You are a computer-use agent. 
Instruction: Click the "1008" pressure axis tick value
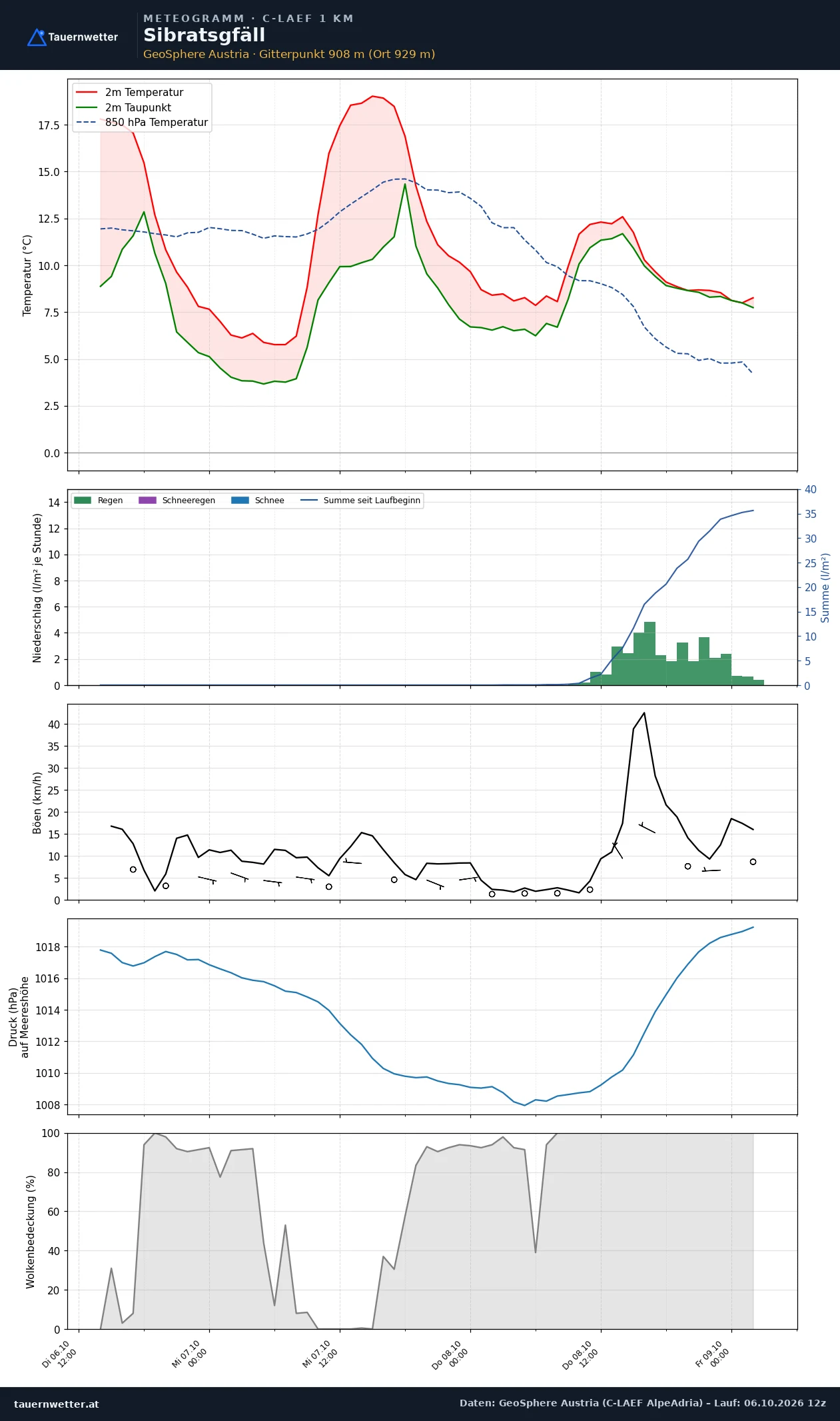[x=47, y=1105]
